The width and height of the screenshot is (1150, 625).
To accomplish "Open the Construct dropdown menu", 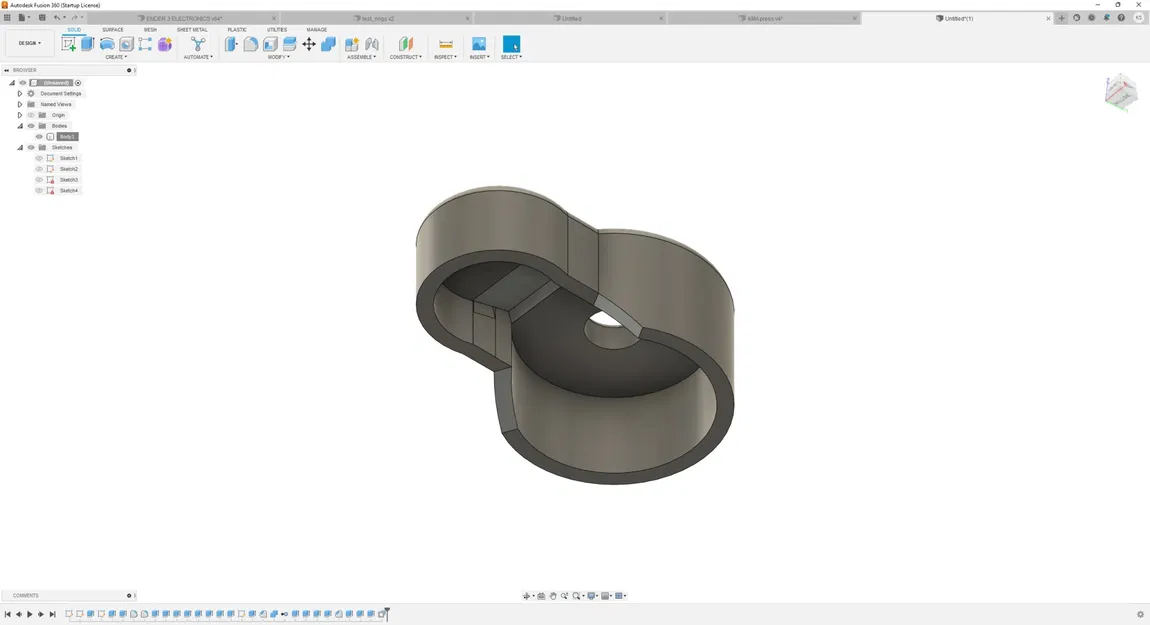I will (x=406, y=56).
